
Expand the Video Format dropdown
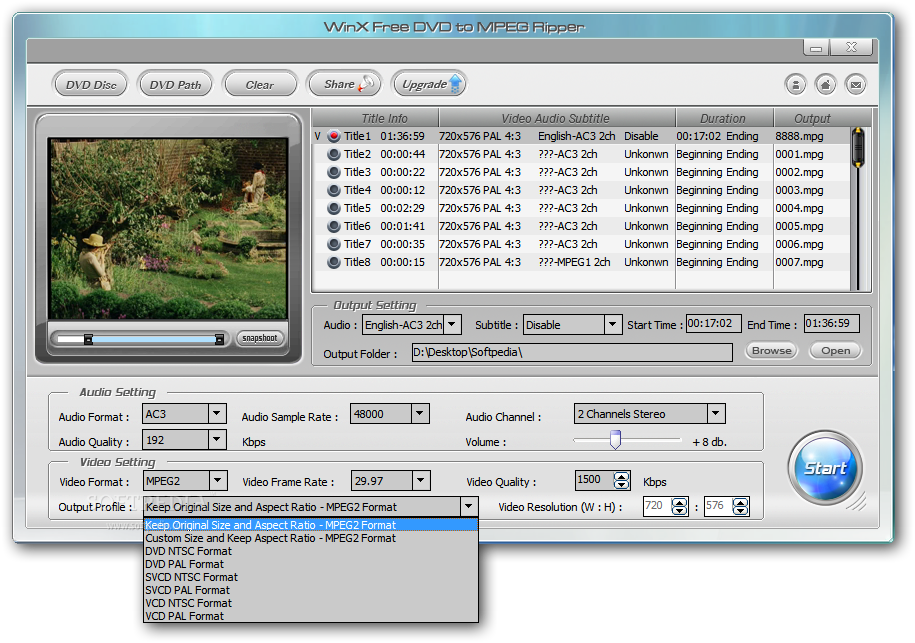[218, 481]
